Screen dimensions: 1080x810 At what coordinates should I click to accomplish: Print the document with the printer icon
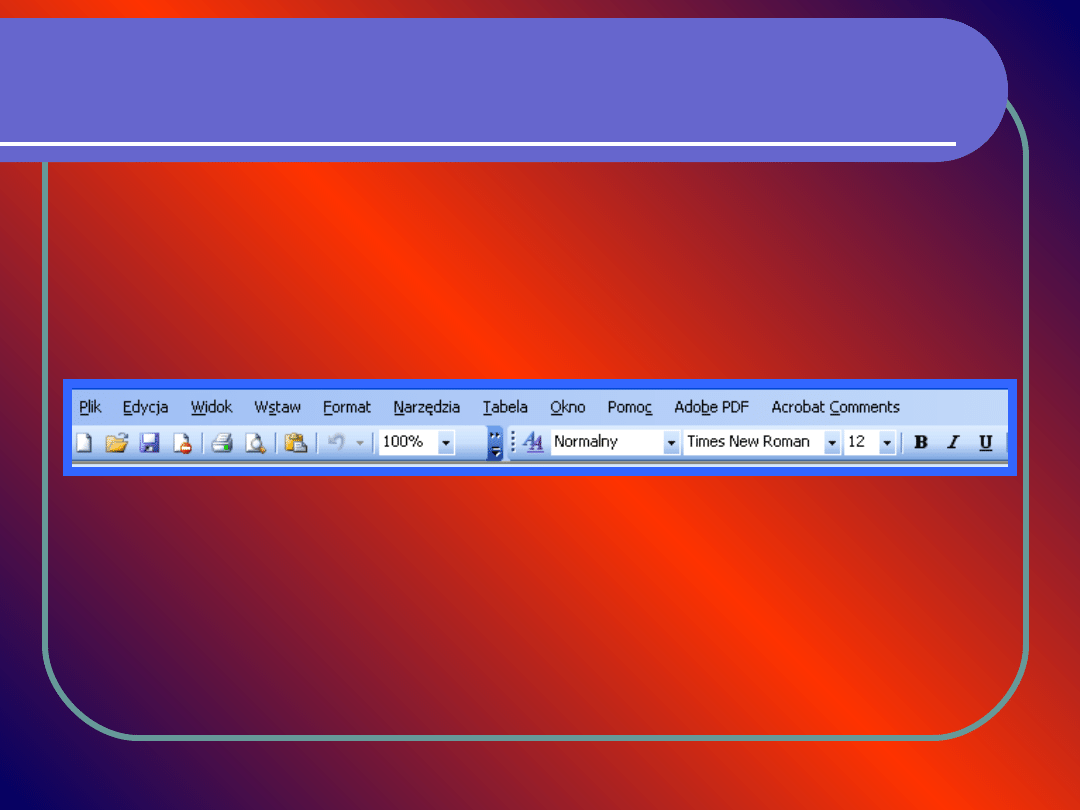click(x=222, y=442)
